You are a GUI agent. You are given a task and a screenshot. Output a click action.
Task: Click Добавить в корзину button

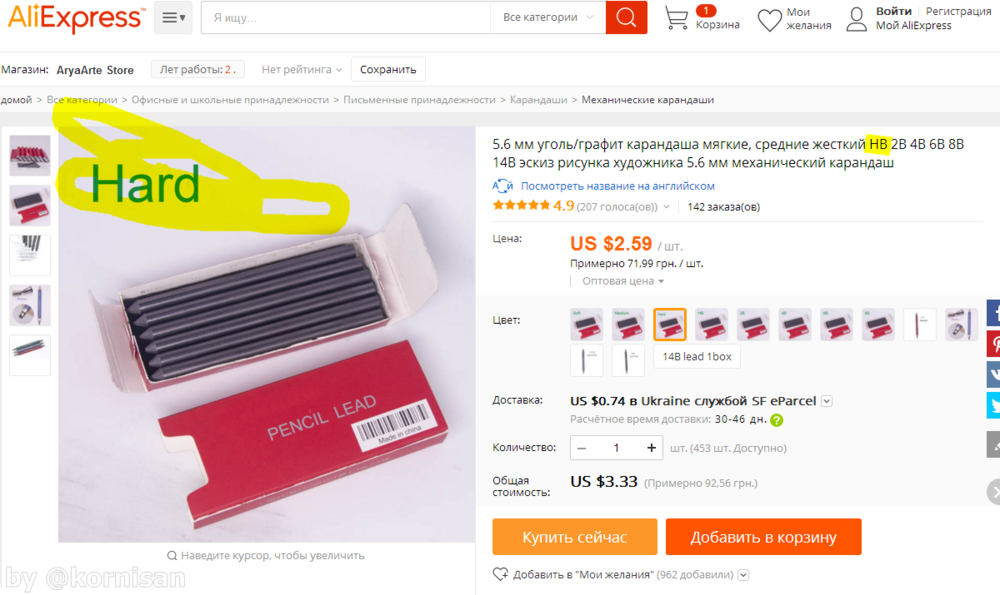pos(763,537)
